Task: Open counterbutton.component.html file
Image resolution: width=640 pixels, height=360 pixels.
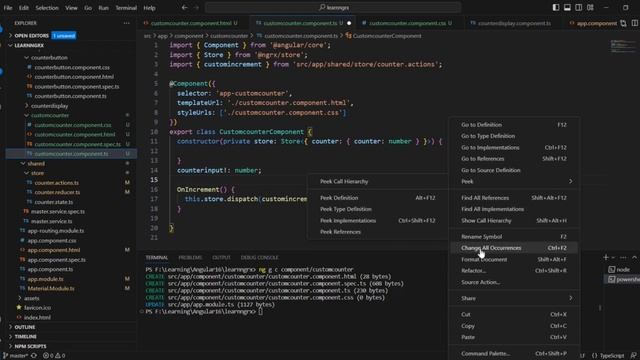Action: tap(74, 77)
